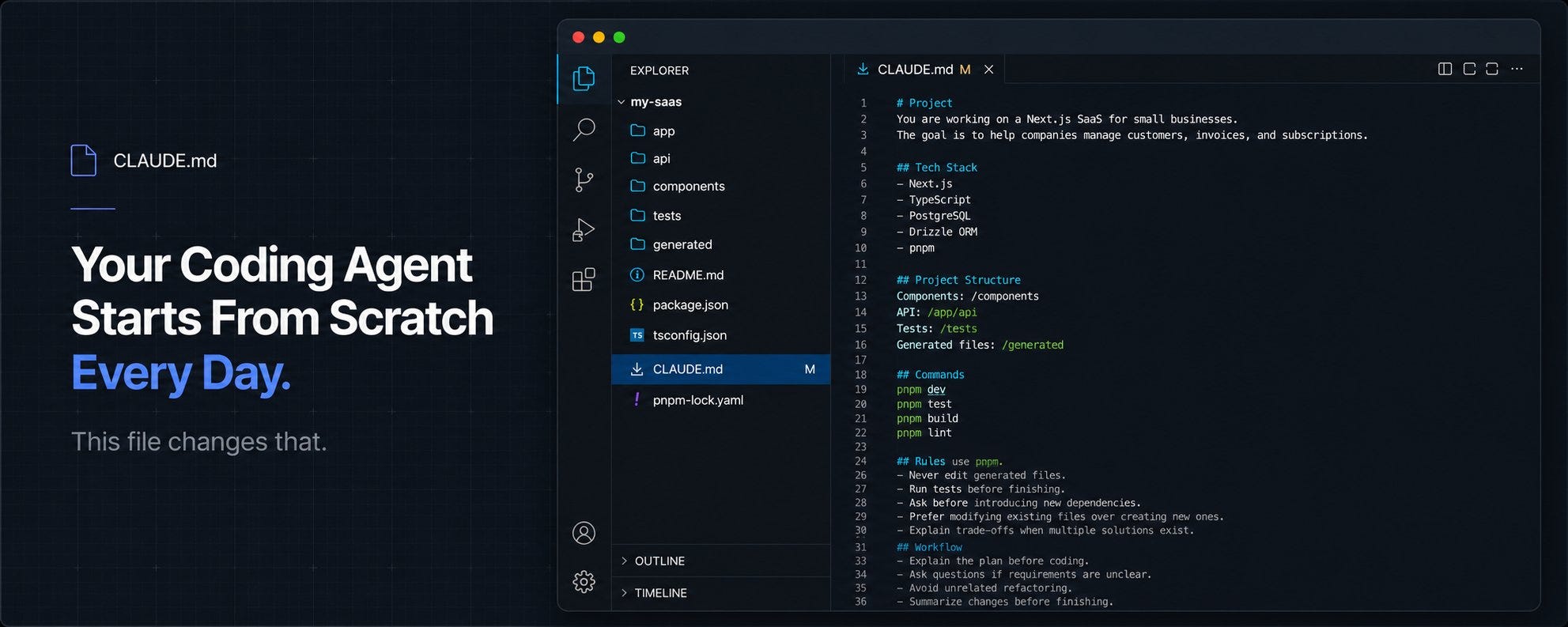Open the tests folder
Image resolution: width=1568 pixels, height=627 pixels.
click(667, 216)
